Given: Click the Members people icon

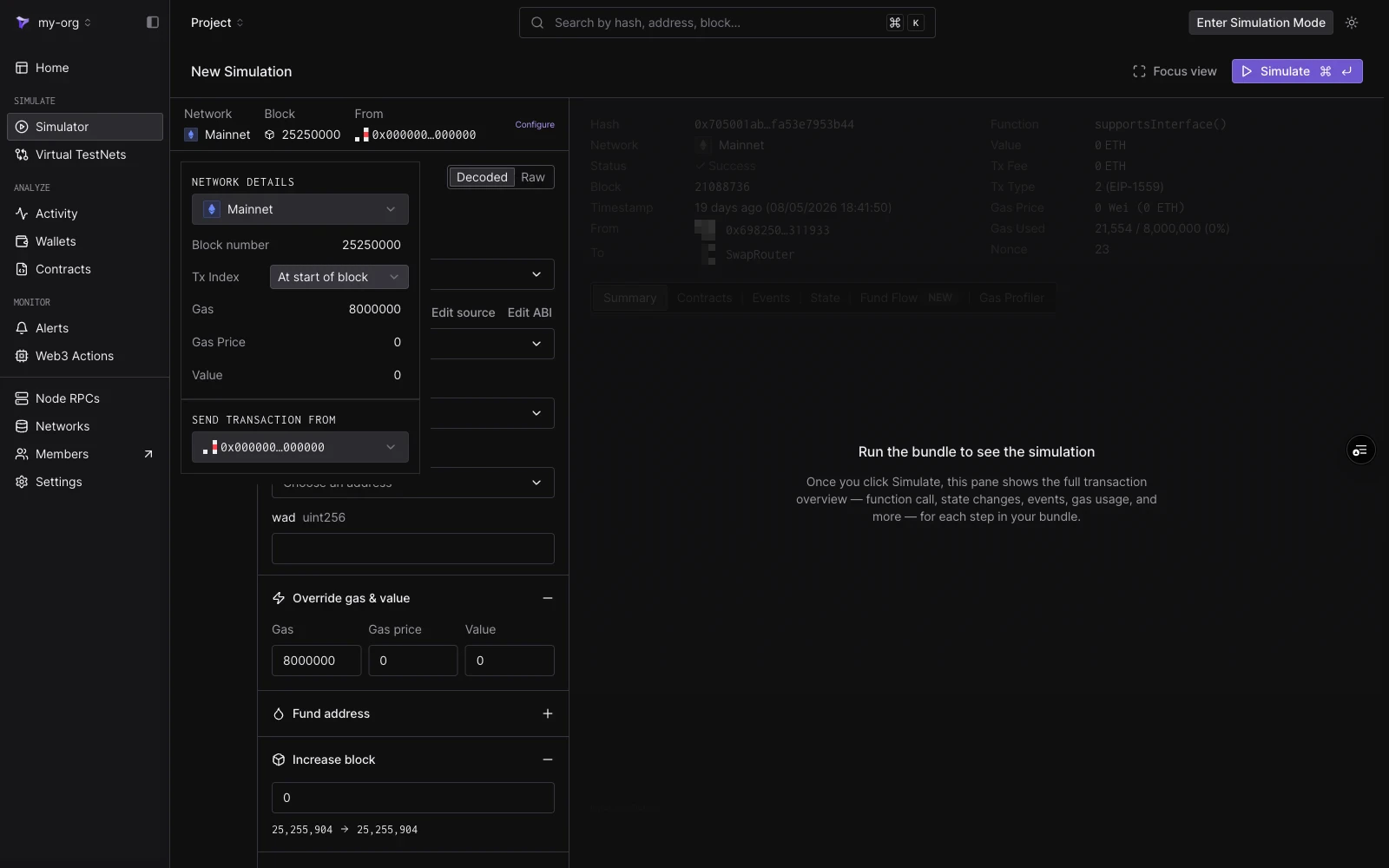Looking at the screenshot, I should click(22, 454).
